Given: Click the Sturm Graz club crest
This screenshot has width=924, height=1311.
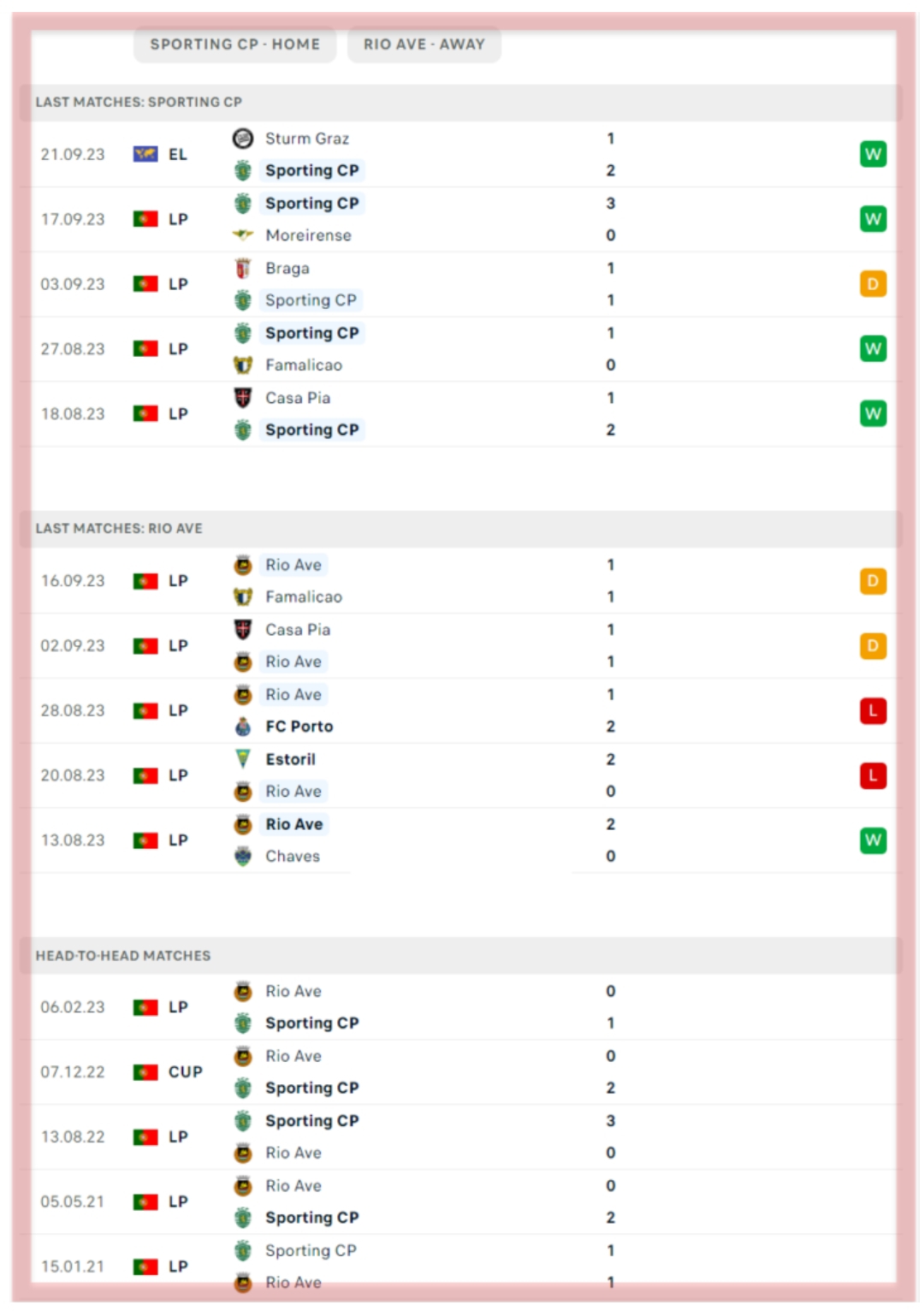Looking at the screenshot, I should click(243, 138).
